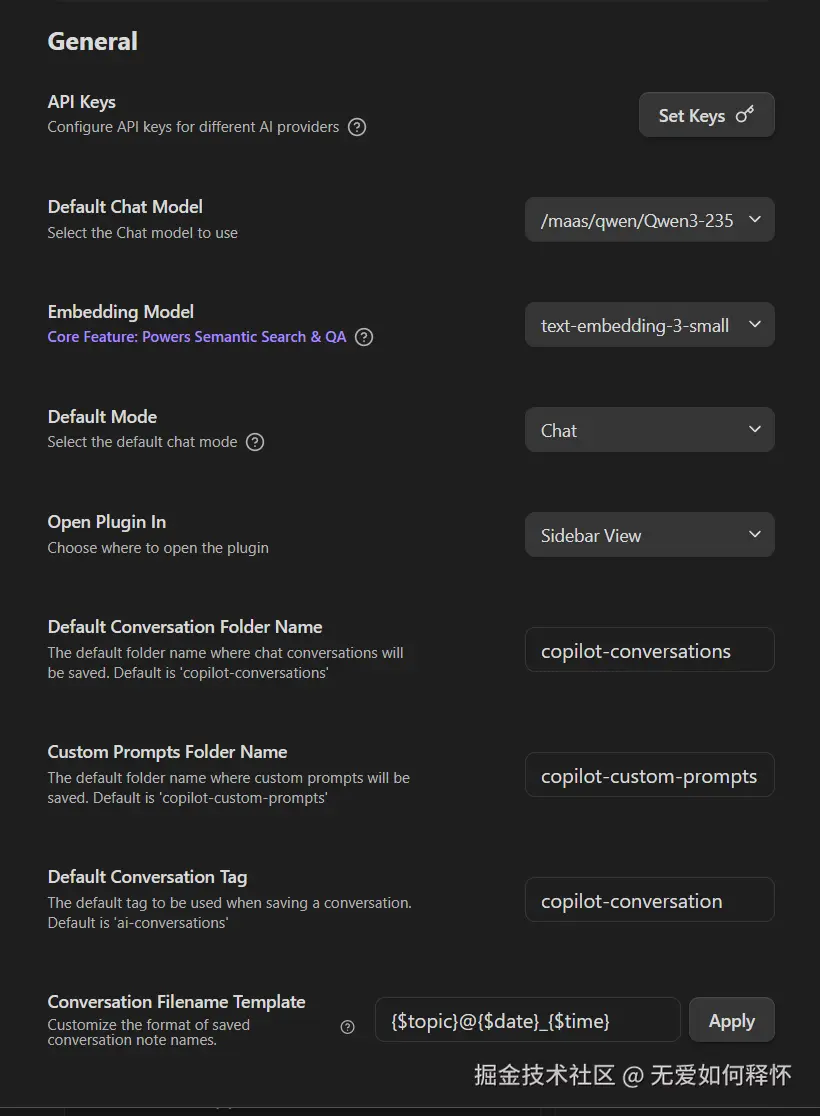The width and height of the screenshot is (820, 1116).
Task: Click the chevron arrow on Sidebar View
Action: pyautogui.click(x=755, y=535)
